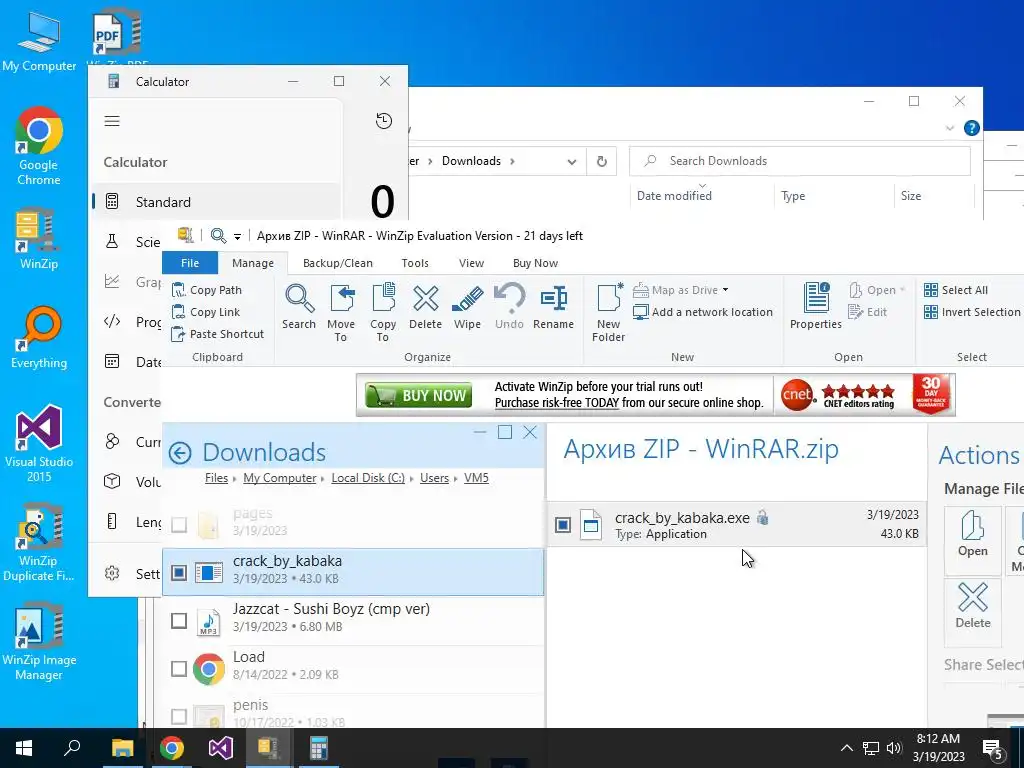Switch to the Backup/Clean tab

(x=338, y=263)
